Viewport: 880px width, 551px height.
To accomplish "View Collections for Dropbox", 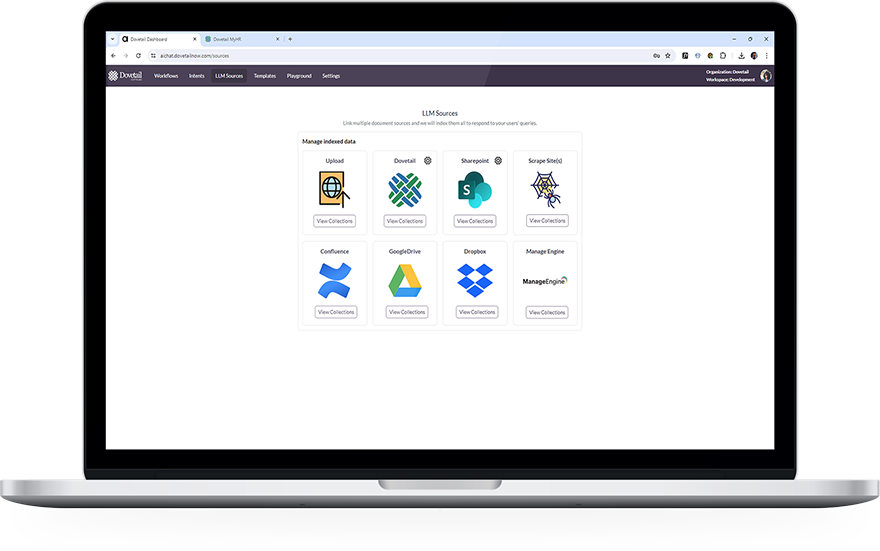I will point(477,312).
